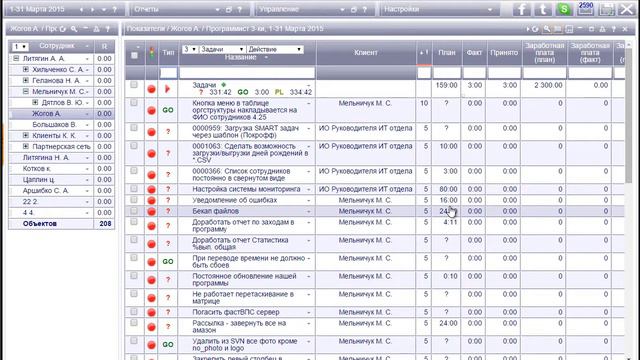Check the box for 0000959 Загрузка SMART задач
This screenshot has width=640, height=360.
pyautogui.click(x=134, y=128)
